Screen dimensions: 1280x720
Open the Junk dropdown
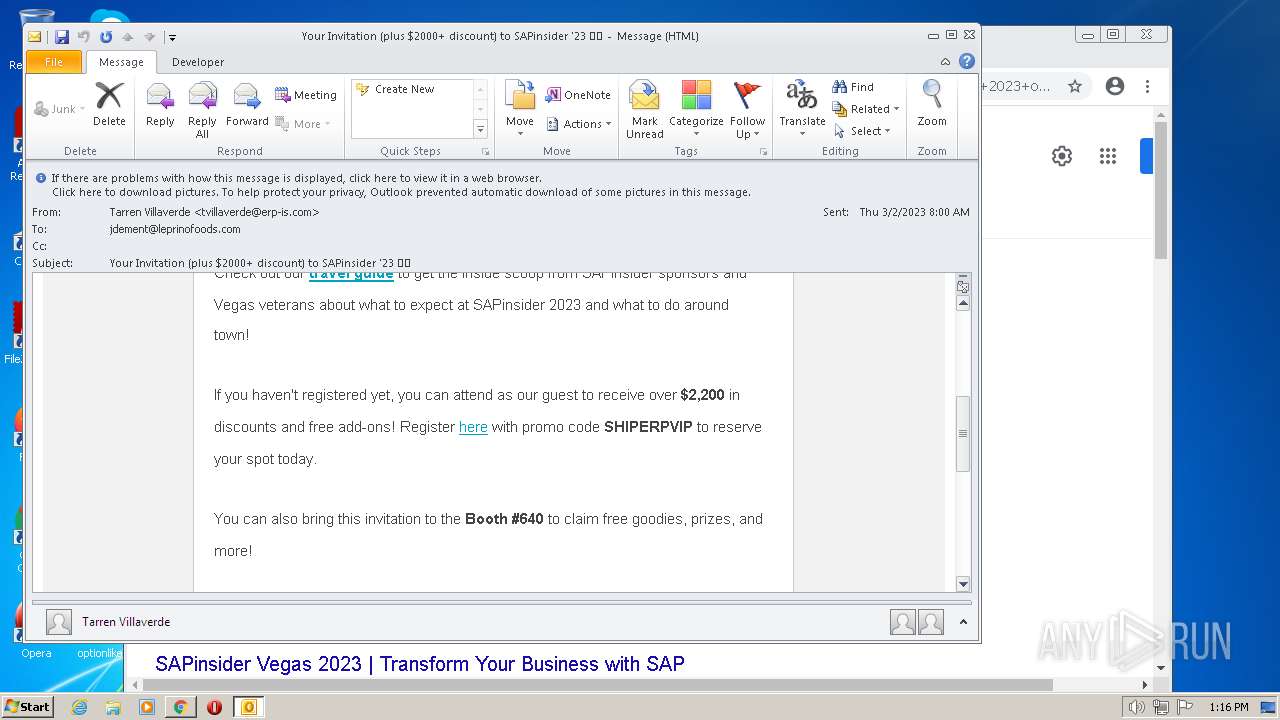pyautogui.click(x=59, y=109)
